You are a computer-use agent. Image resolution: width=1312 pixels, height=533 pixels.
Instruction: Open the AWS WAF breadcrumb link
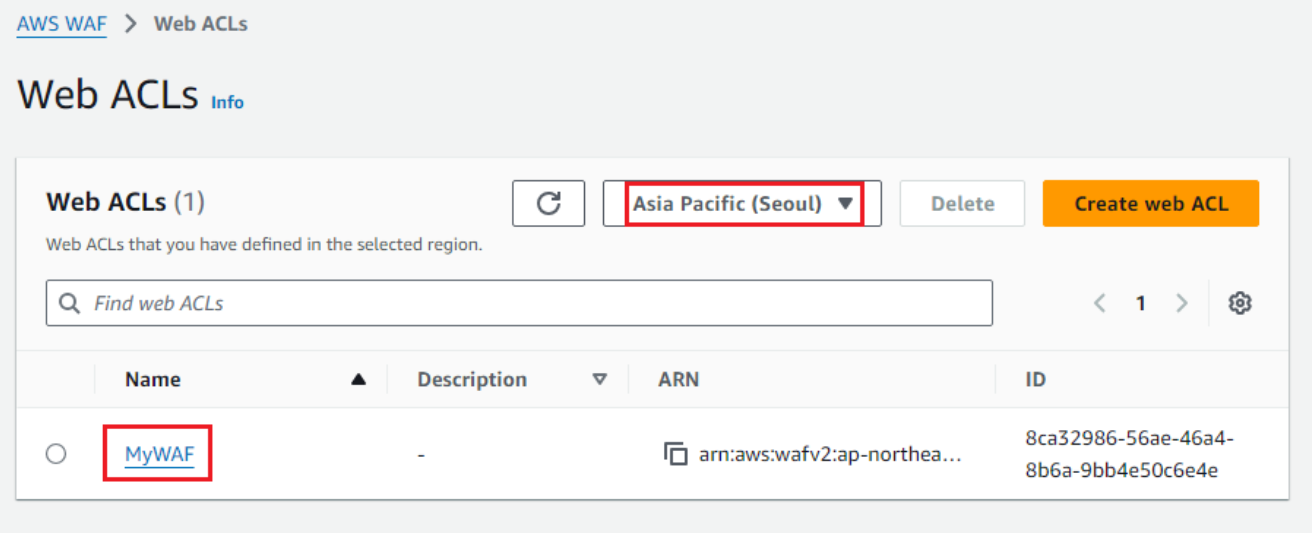tap(62, 24)
